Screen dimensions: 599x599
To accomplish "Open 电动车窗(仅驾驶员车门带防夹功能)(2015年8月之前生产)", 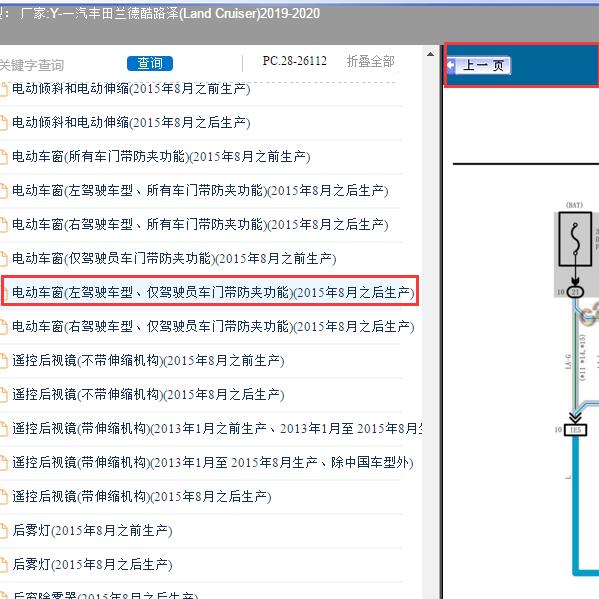I will [174, 259].
